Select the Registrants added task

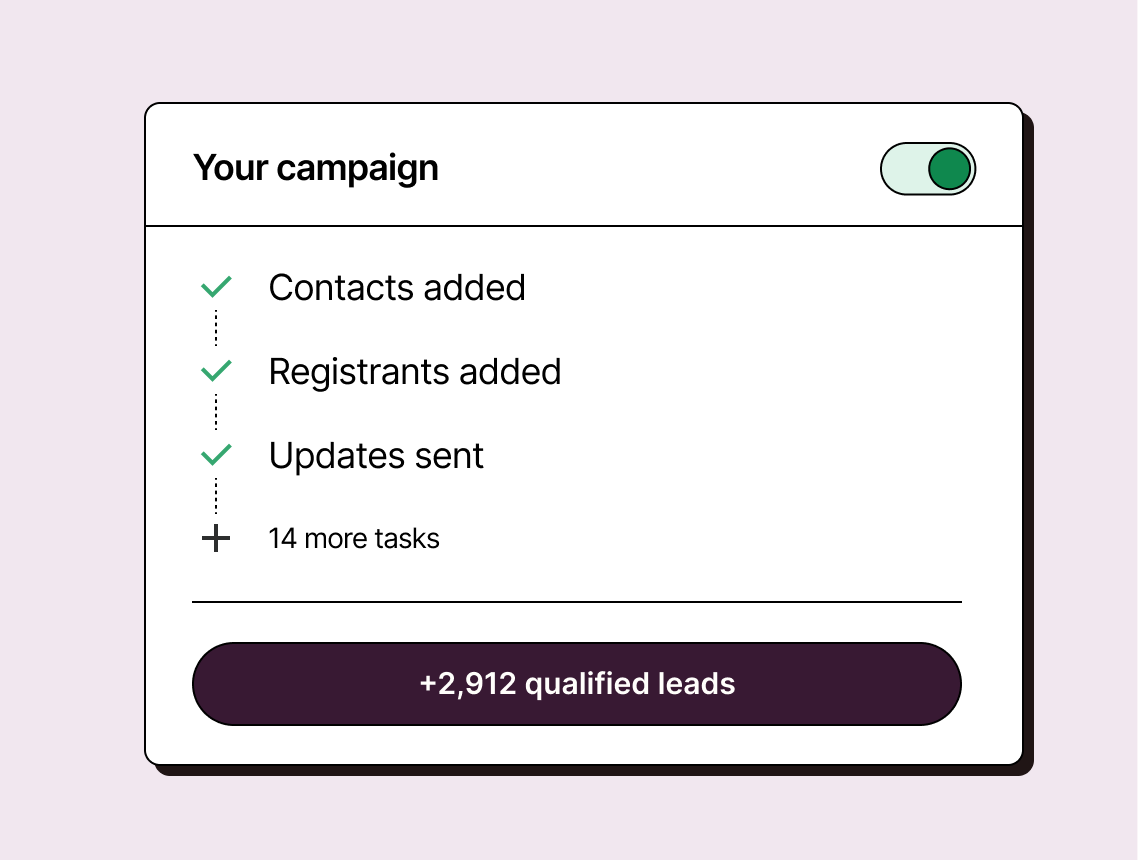pos(415,372)
